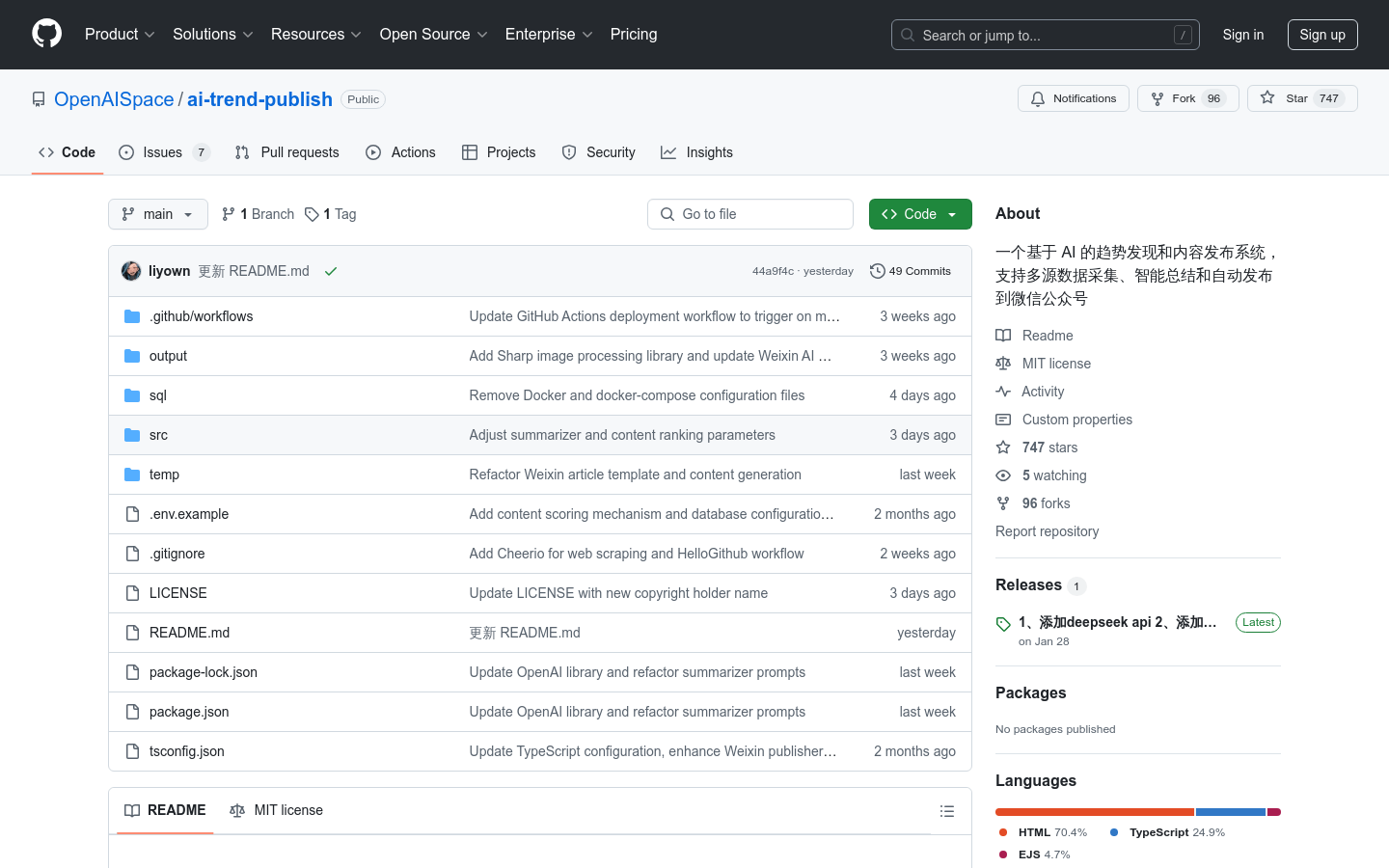
Task: Click the Notifications bell button
Action: [1073, 98]
